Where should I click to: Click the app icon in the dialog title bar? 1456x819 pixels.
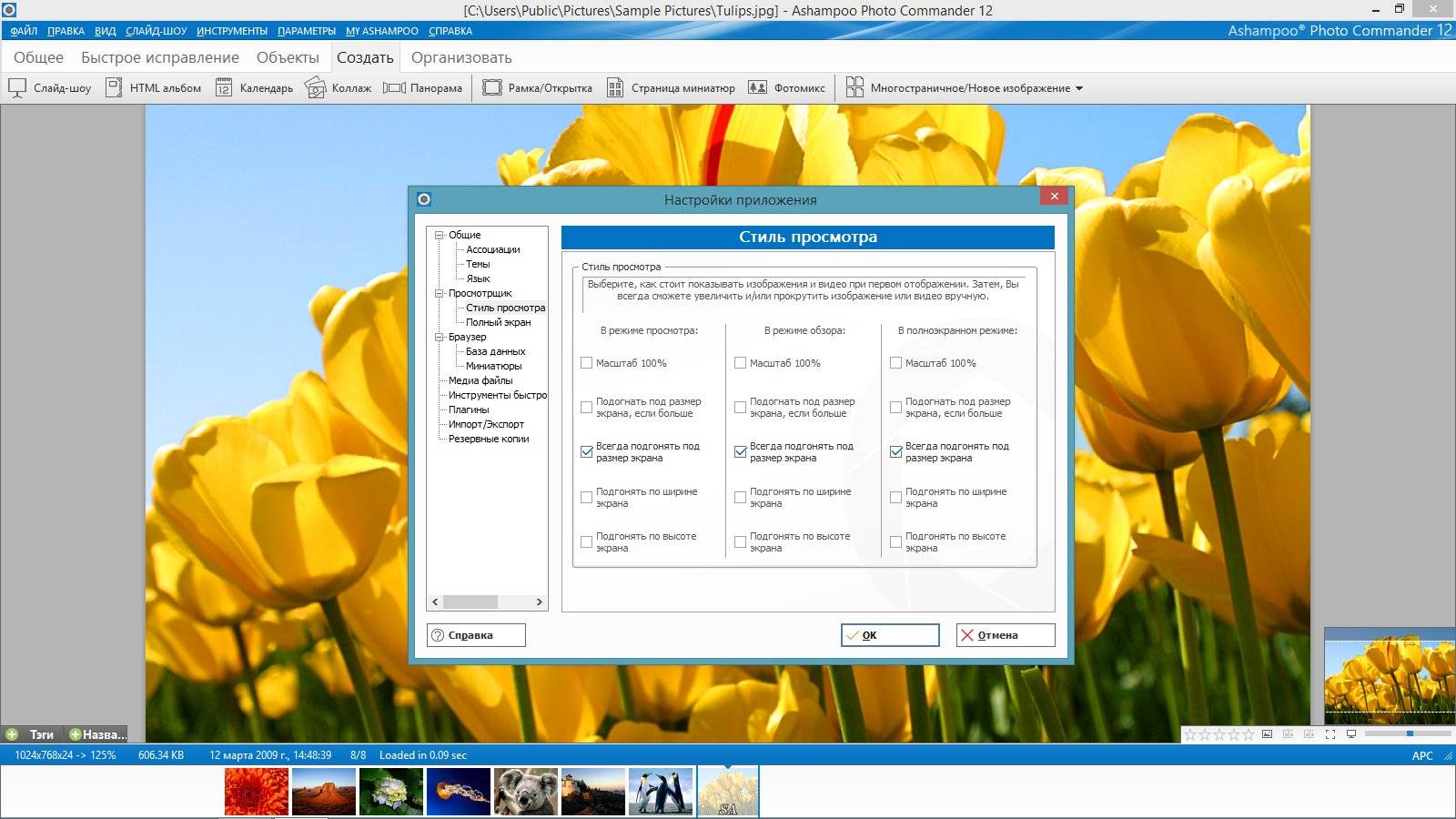424,199
